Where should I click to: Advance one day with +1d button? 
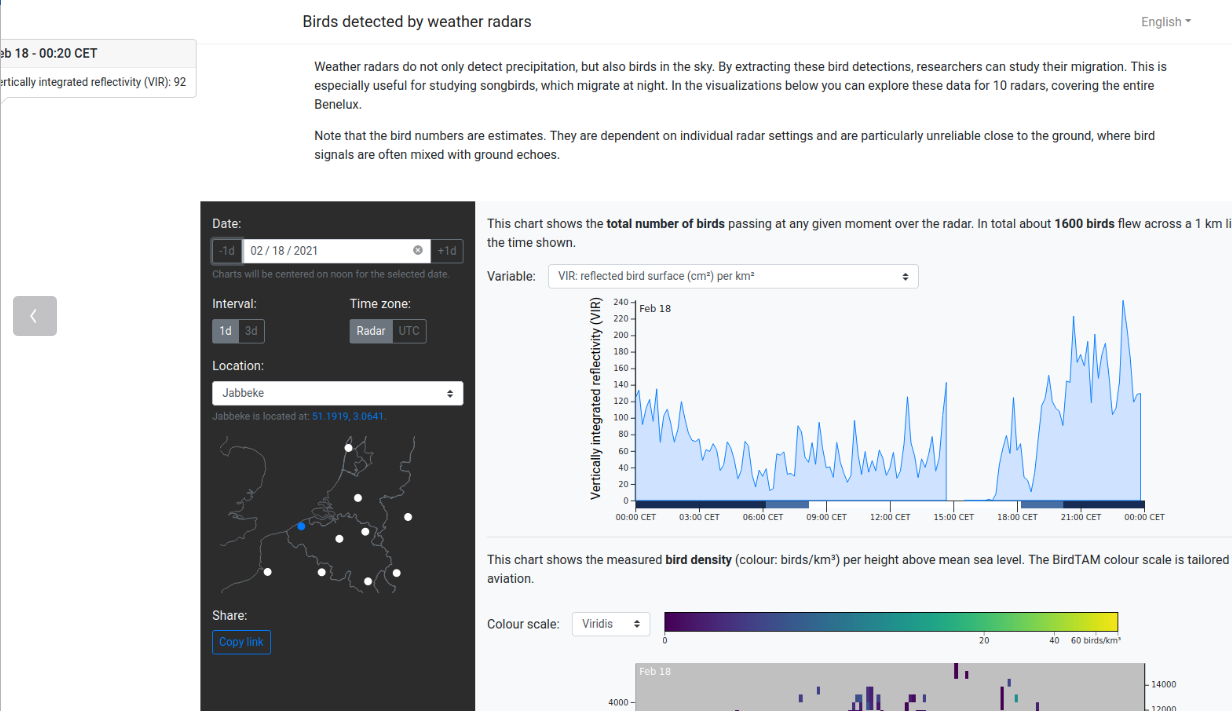[448, 250]
